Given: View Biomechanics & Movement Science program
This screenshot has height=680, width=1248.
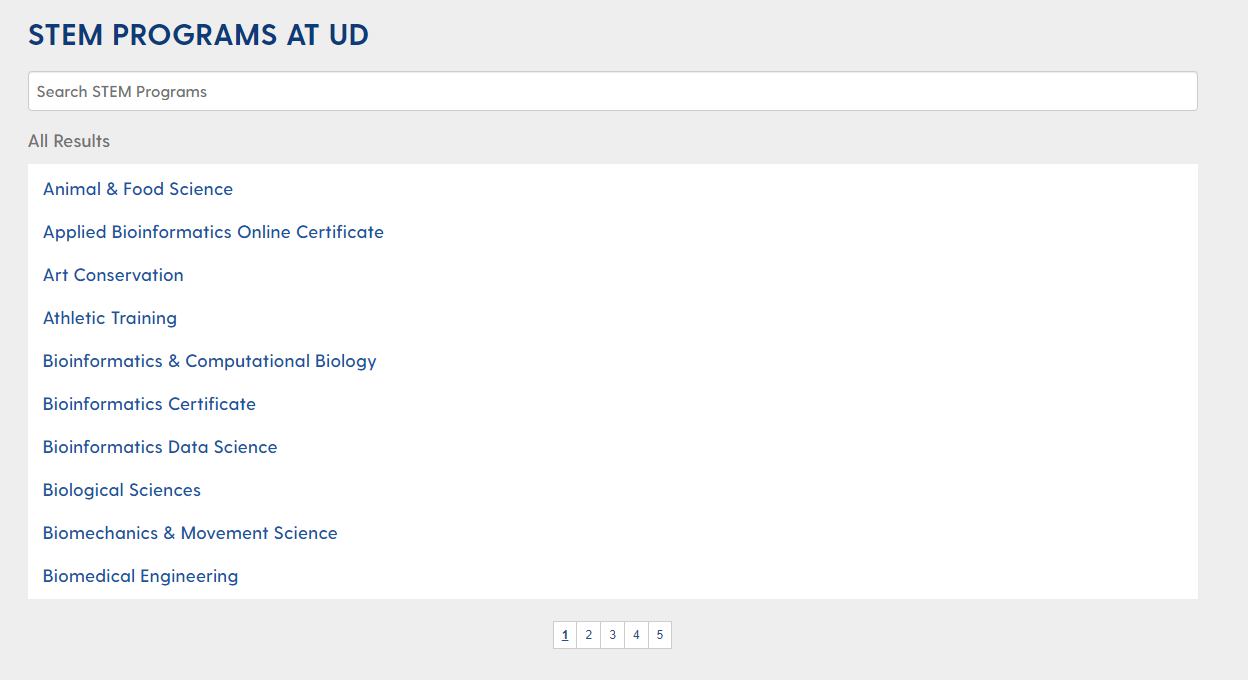Looking at the screenshot, I should click(190, 533).
